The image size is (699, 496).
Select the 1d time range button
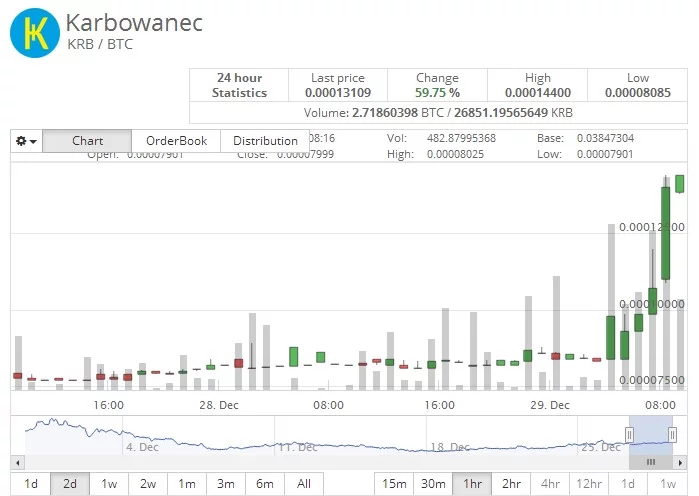[31, 484]
